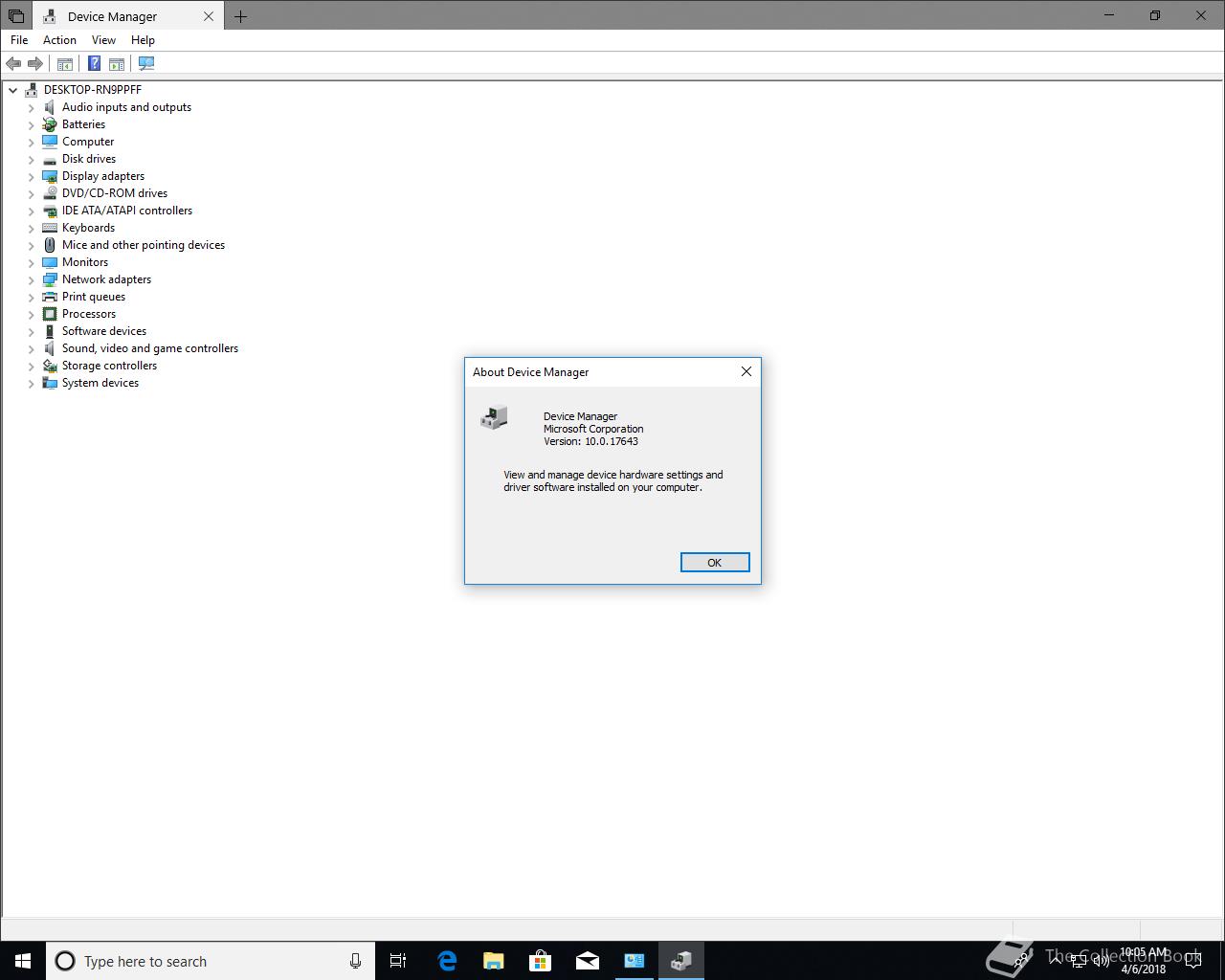Click the Cortana microphone icon

(x=355, y=961)
